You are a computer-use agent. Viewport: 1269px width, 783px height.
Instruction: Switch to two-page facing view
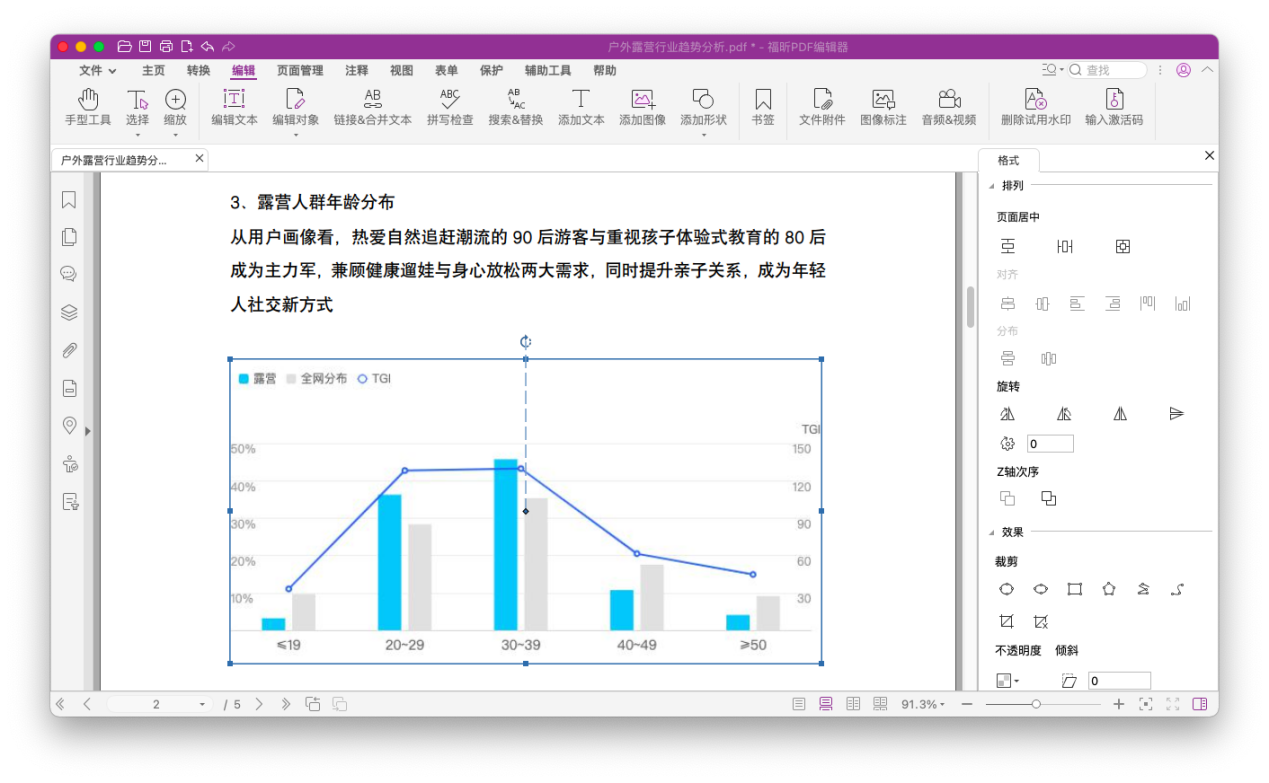pyautogui.click(x=853, y=704)
